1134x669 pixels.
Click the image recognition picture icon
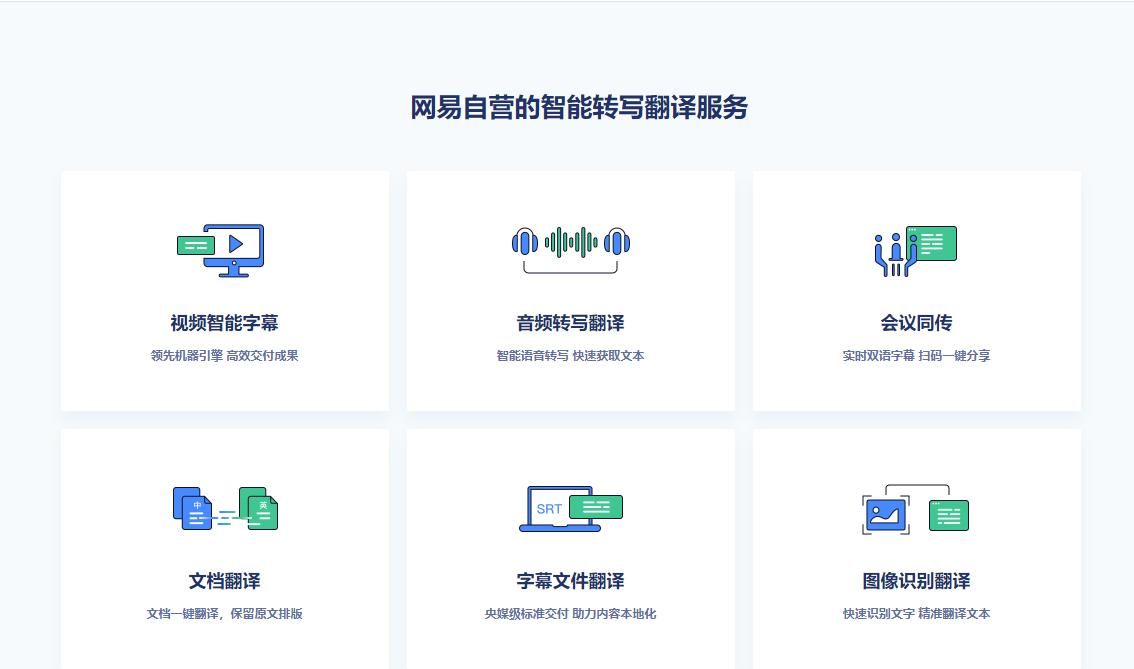916,509
